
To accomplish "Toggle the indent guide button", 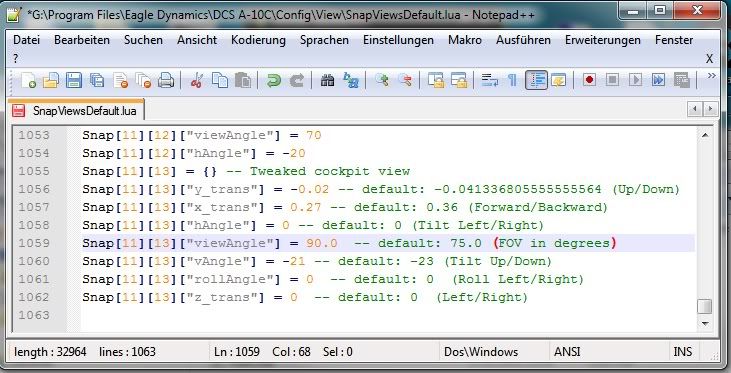I will click(x=536, y=80).
